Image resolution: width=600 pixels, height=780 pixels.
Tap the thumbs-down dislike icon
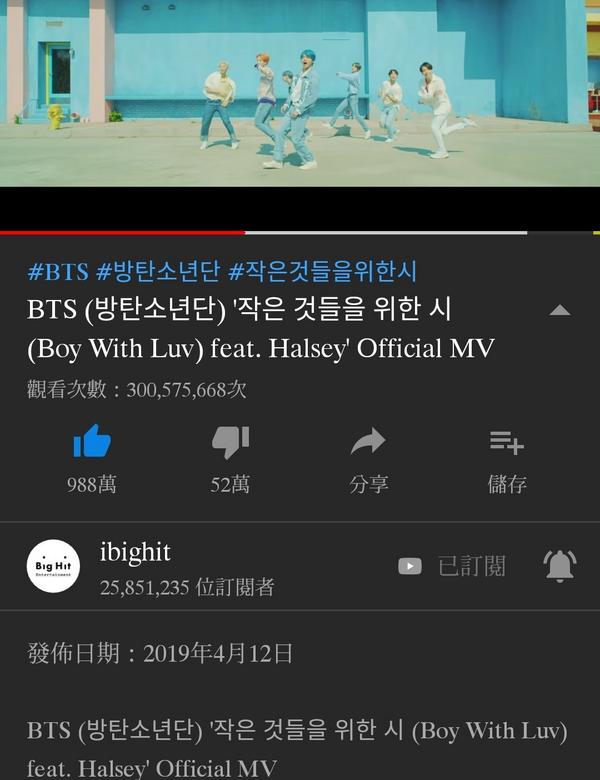[x=230, y=442]
